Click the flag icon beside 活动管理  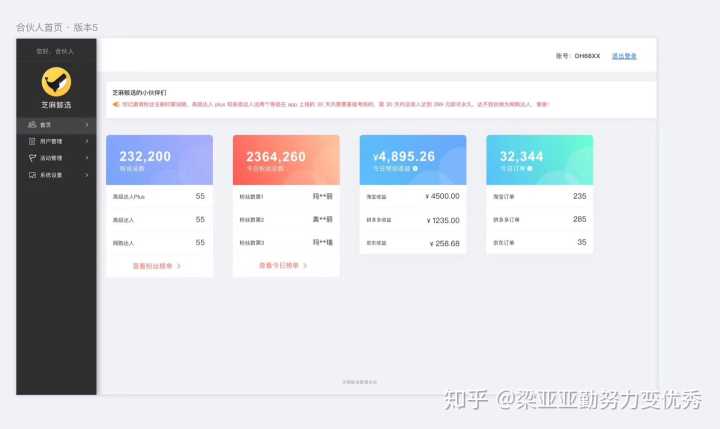point(32,158)
